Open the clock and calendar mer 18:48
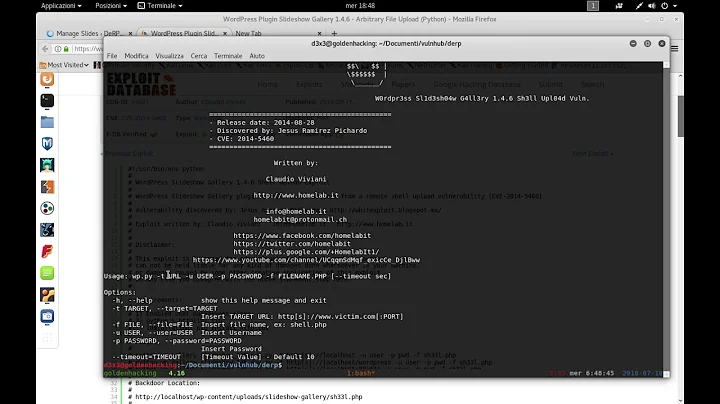The height and width of the screenshot is (404, 720). click(360, 6)
